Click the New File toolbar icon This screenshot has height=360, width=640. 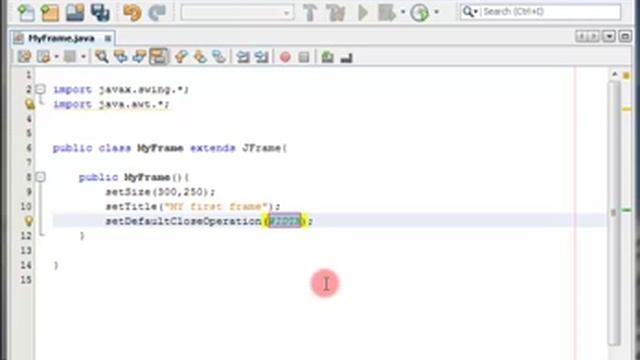click(x=26, y=13)
